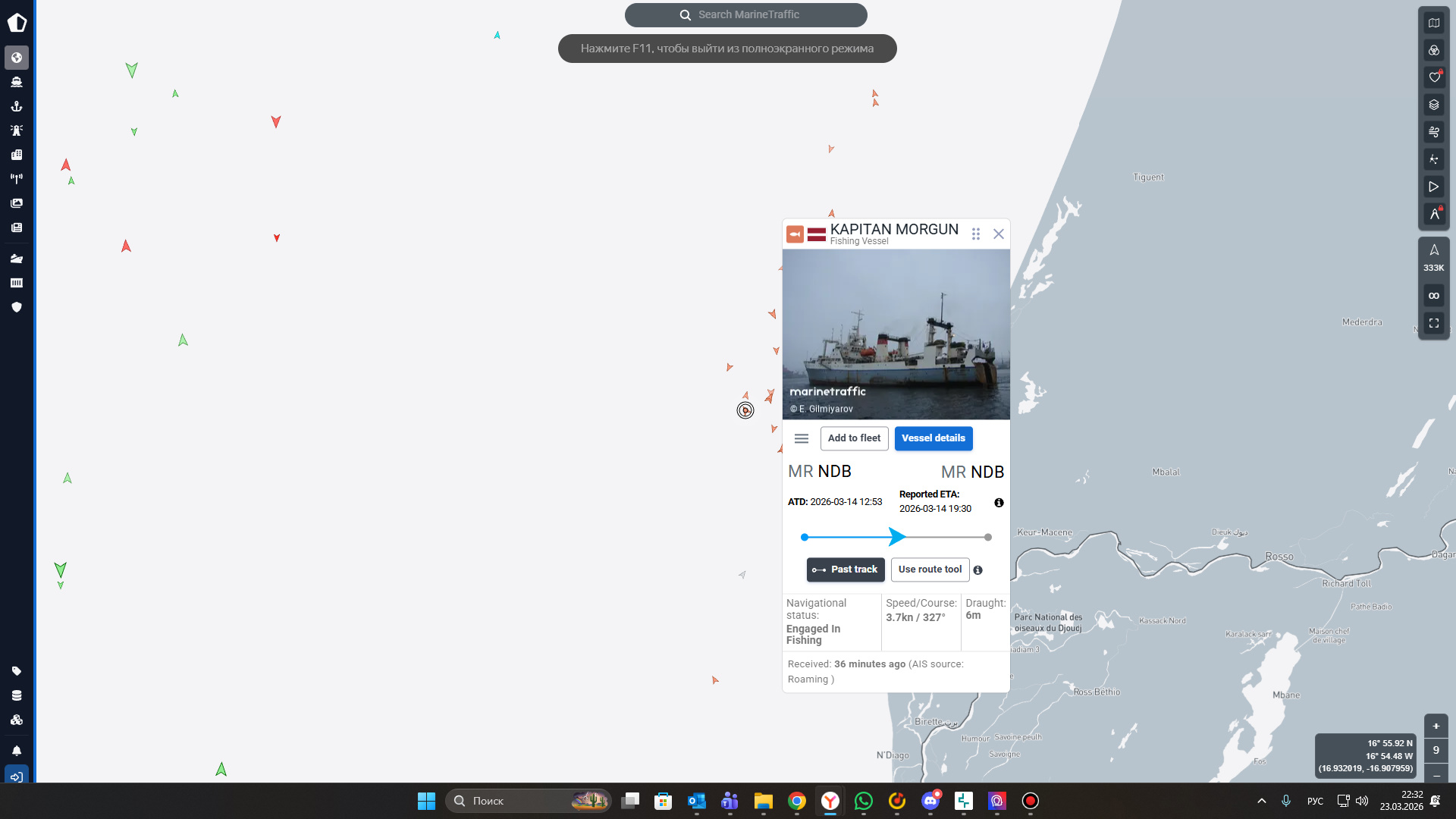Open the Photos gallery sidebar icon
The width and height of the screenshot is (1456, 819).
17,203
